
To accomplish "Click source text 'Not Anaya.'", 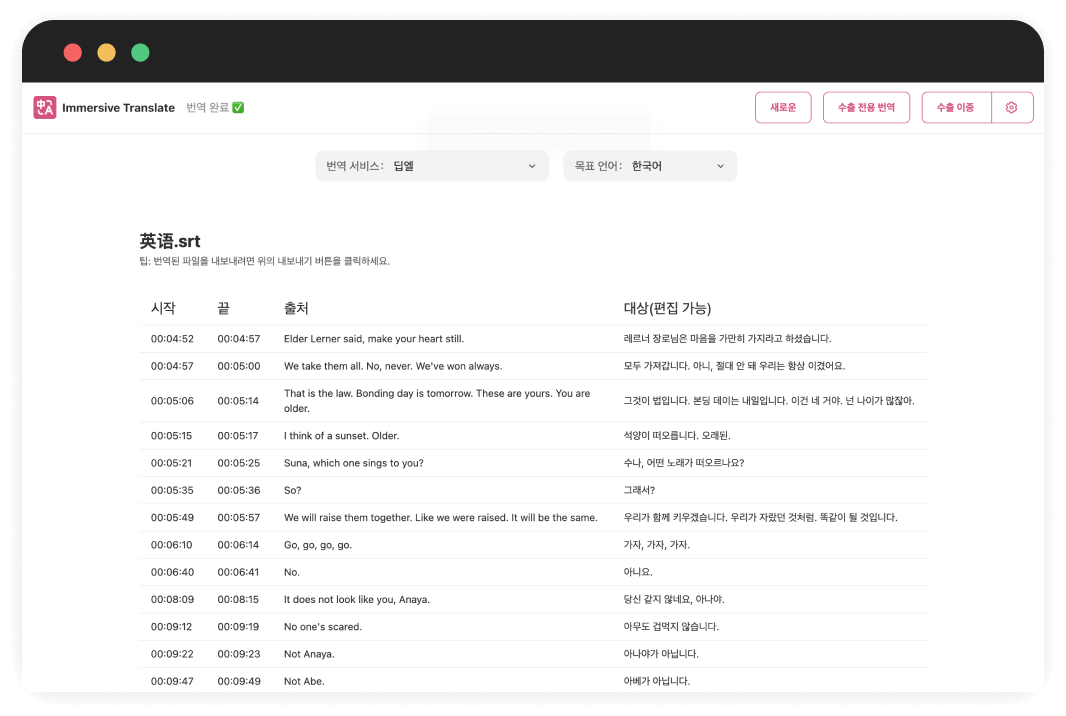I will (309, 653).
